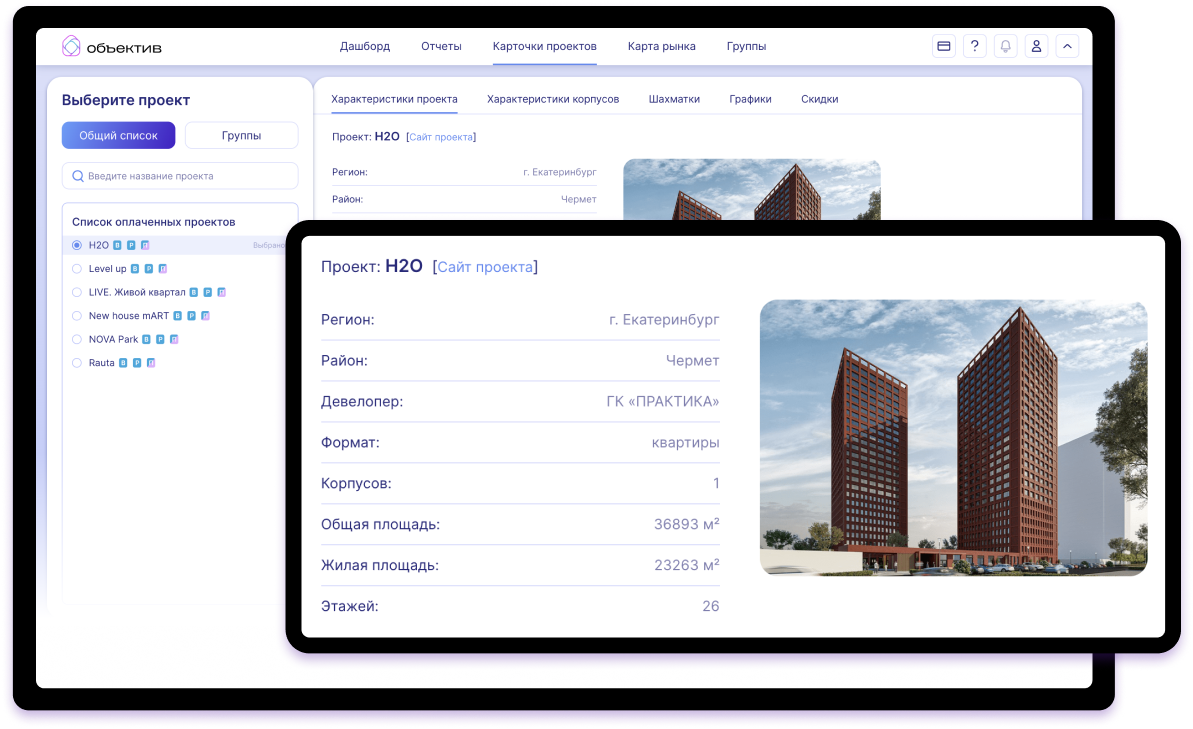
Task: Click the Введите название проекта search field
Action: pos(180,177)
